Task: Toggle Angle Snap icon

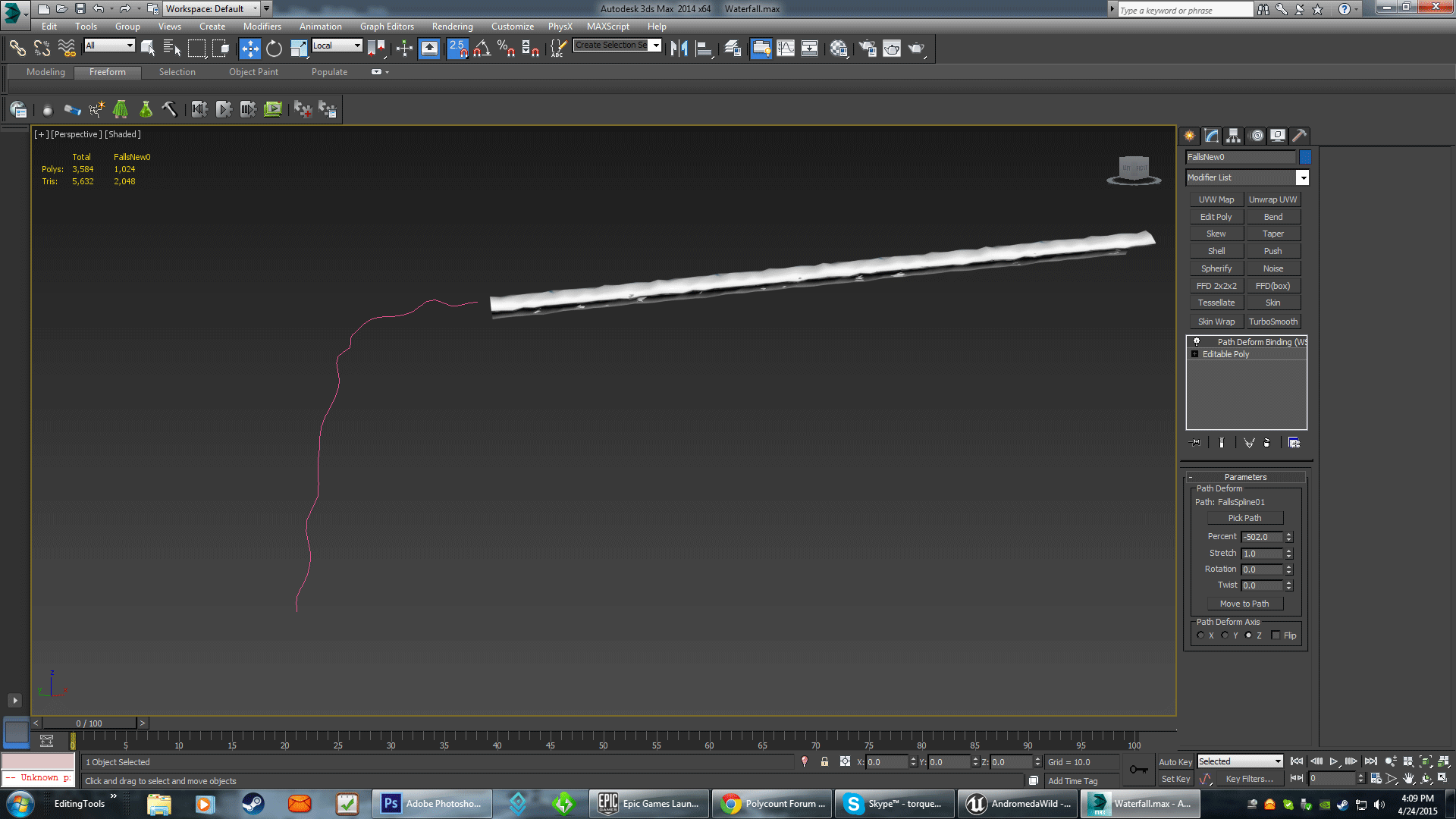Action: 482,49
